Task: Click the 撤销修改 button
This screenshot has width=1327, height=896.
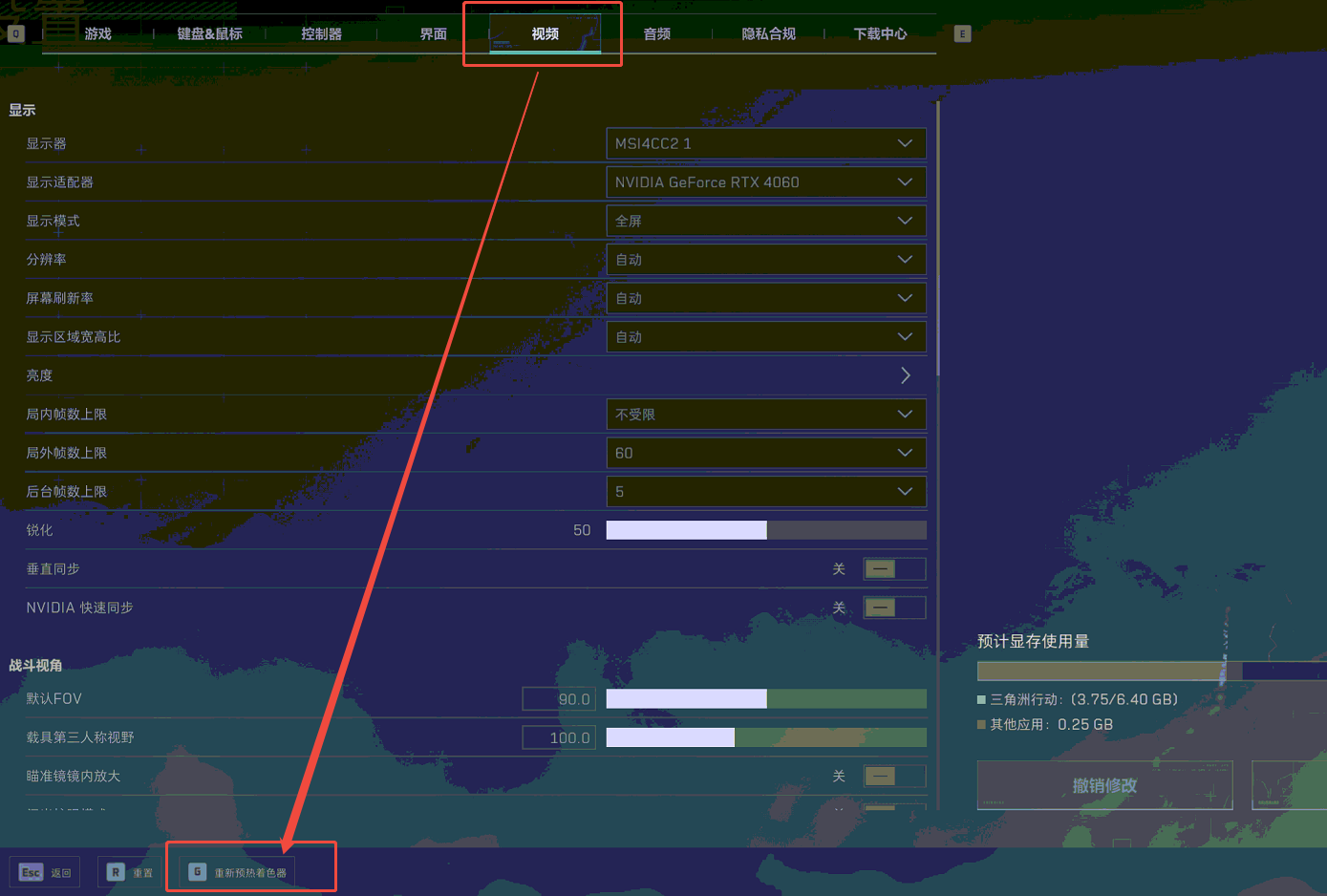Action: [1104, 785]
